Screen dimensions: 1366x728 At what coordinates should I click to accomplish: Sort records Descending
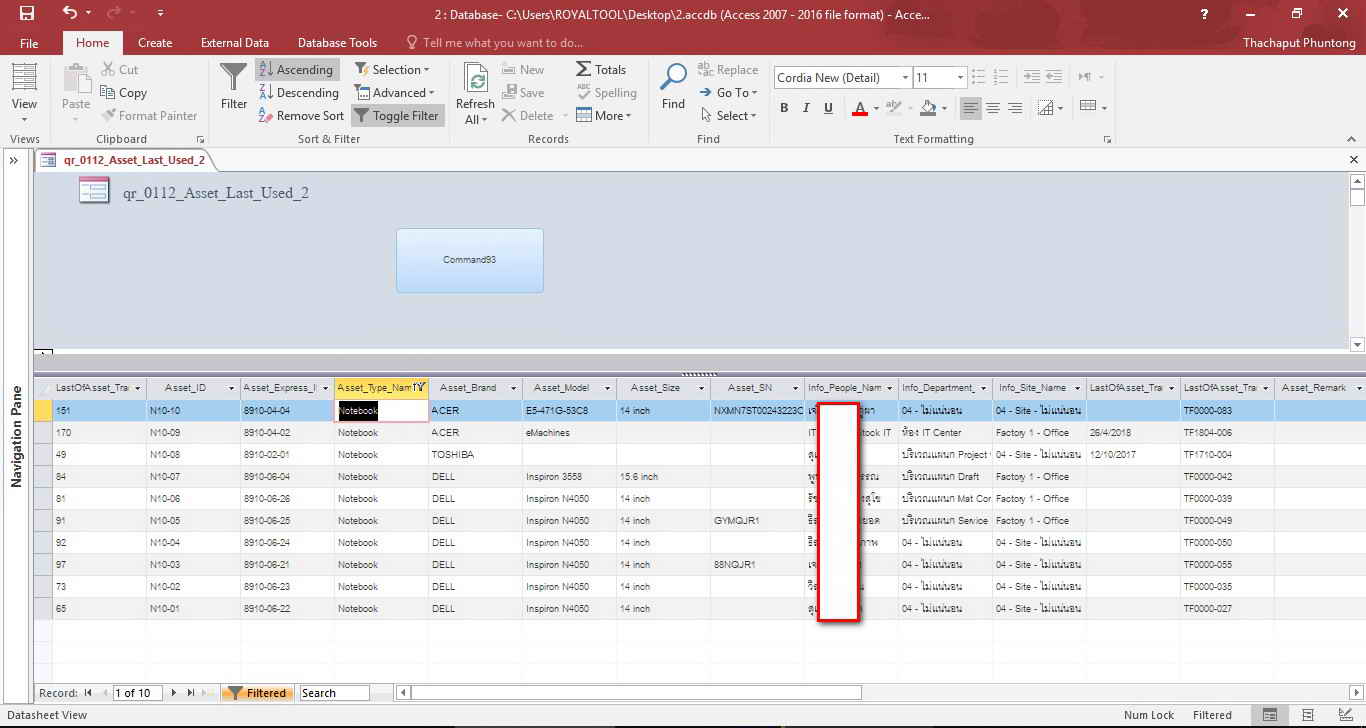[299, 93]
